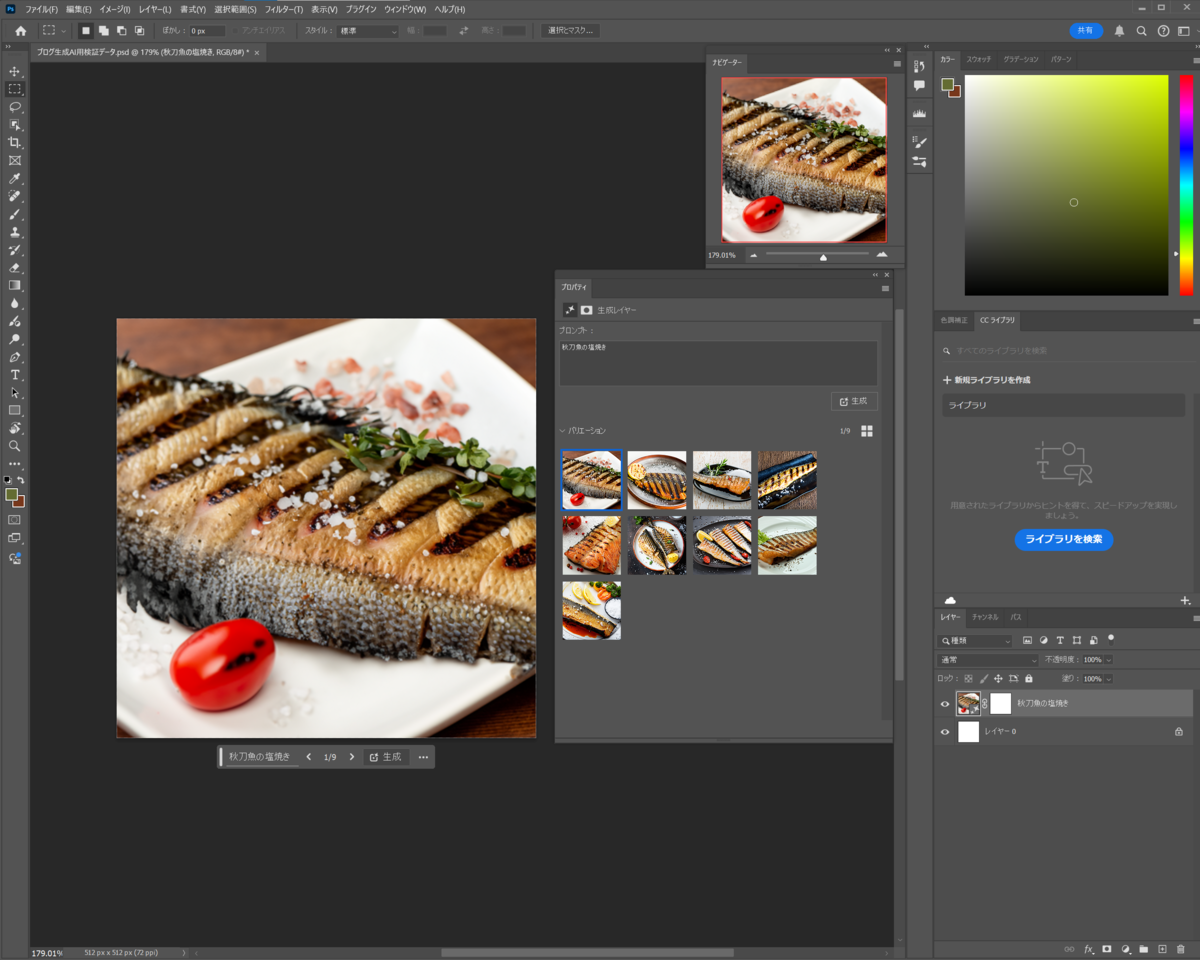Click the 共有 share button
Screen dimensions: 1200x960
click(x=1086, y=31)
